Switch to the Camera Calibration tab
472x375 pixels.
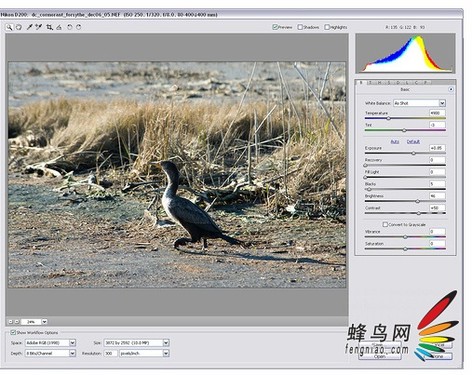pyautogui.click(x=416, y=82)
